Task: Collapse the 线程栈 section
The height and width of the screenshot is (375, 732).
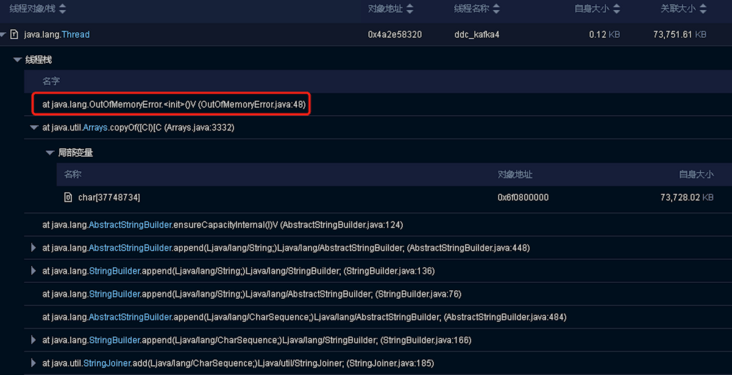Action: pyautogui.click(x=18, y=60)
